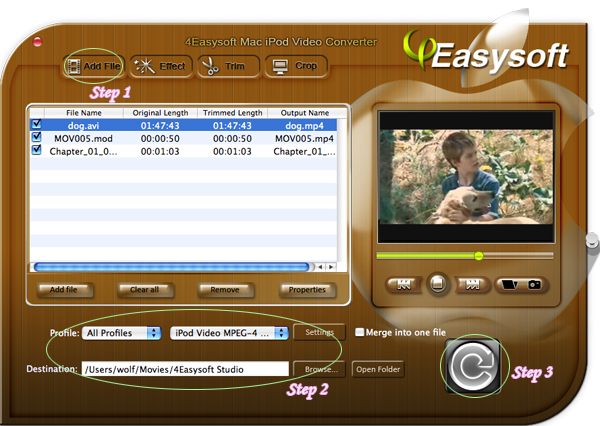Click the lower Add file button
The image size is (600, 426).
[x=64, y=290]
